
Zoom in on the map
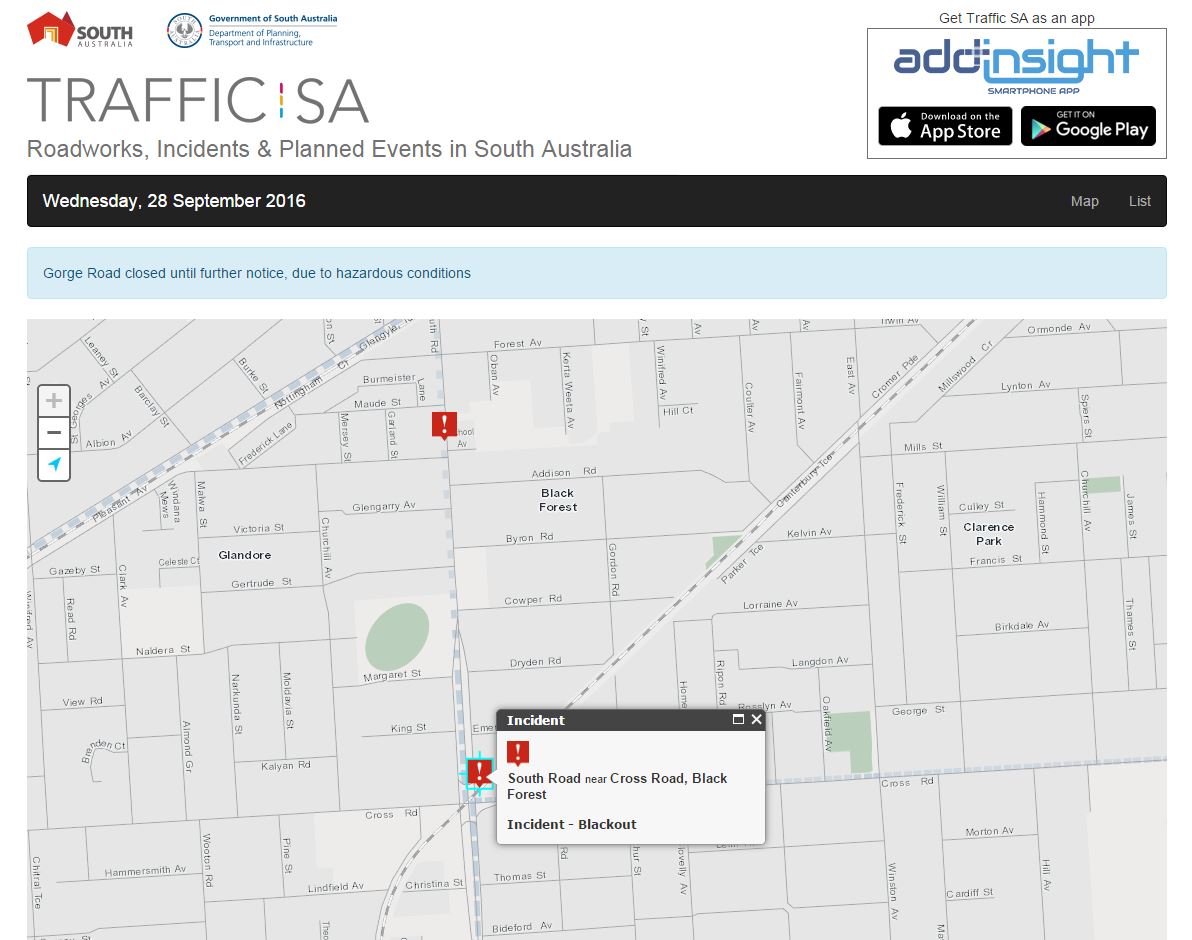(x=54, y=400)
